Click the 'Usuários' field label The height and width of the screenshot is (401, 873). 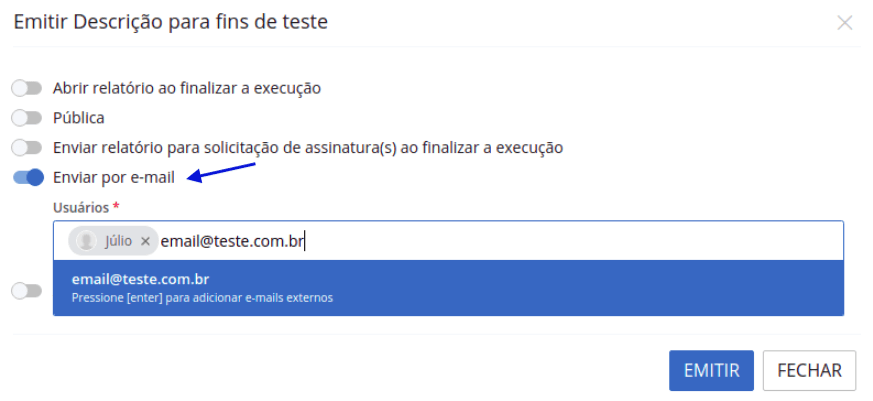(81, 207)
